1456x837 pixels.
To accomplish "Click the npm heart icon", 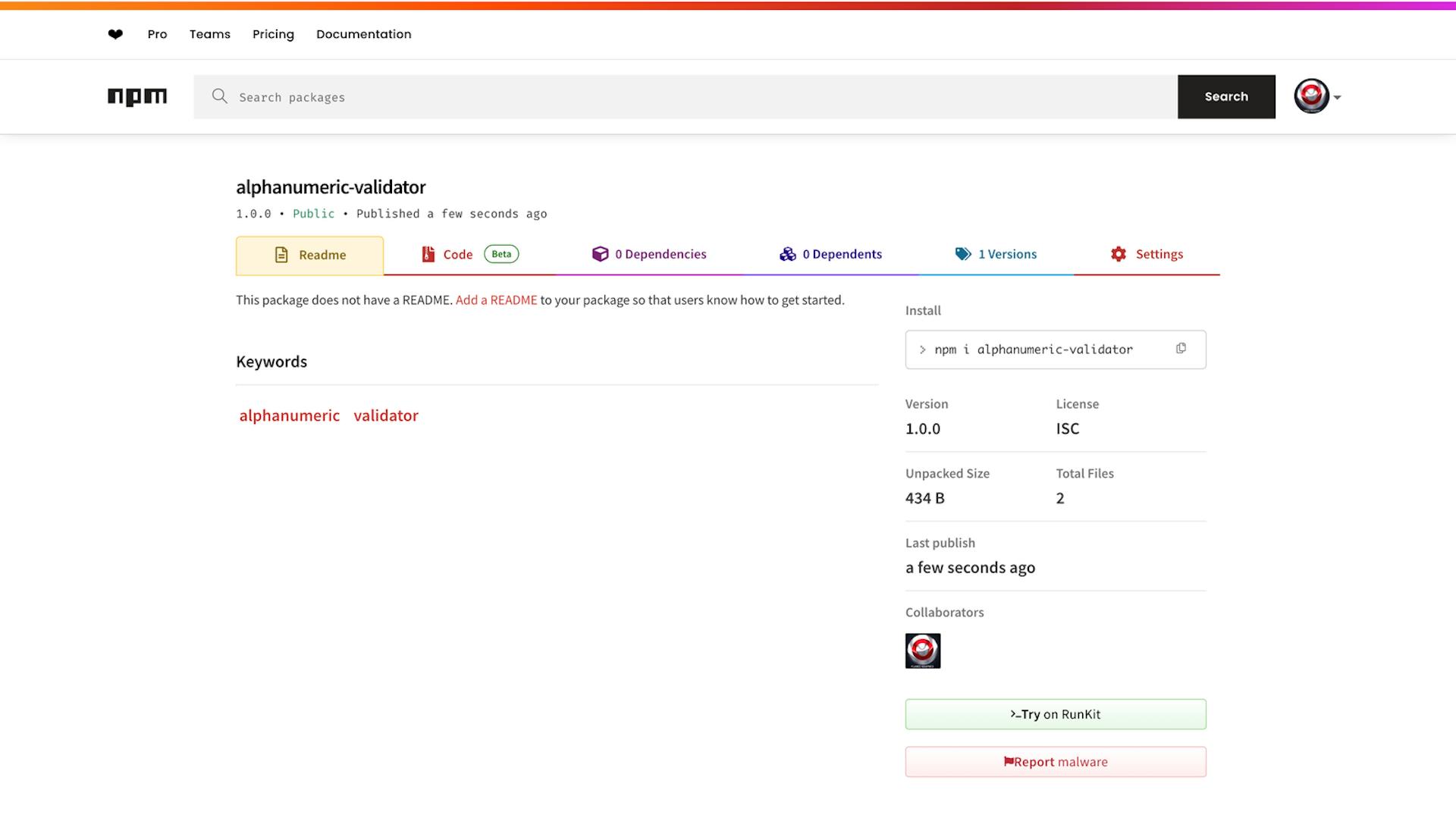I will click(115, 34).
